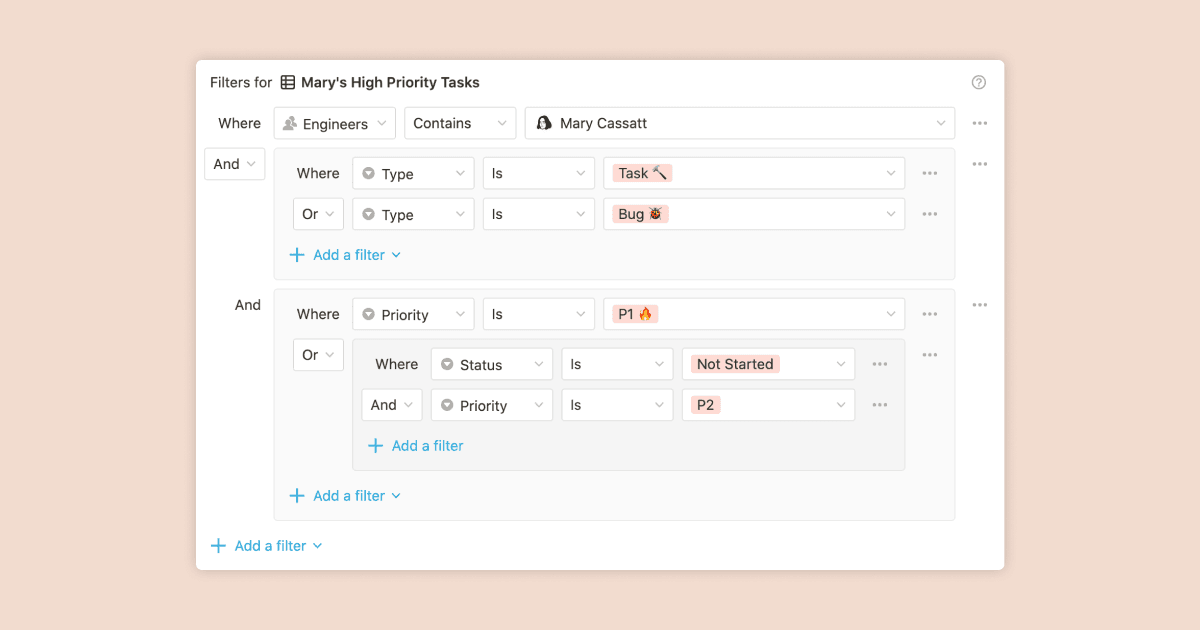Click Add a filter inside the nested group
1200x630 pixels.
pyautogui.click(x=416, y=445)
